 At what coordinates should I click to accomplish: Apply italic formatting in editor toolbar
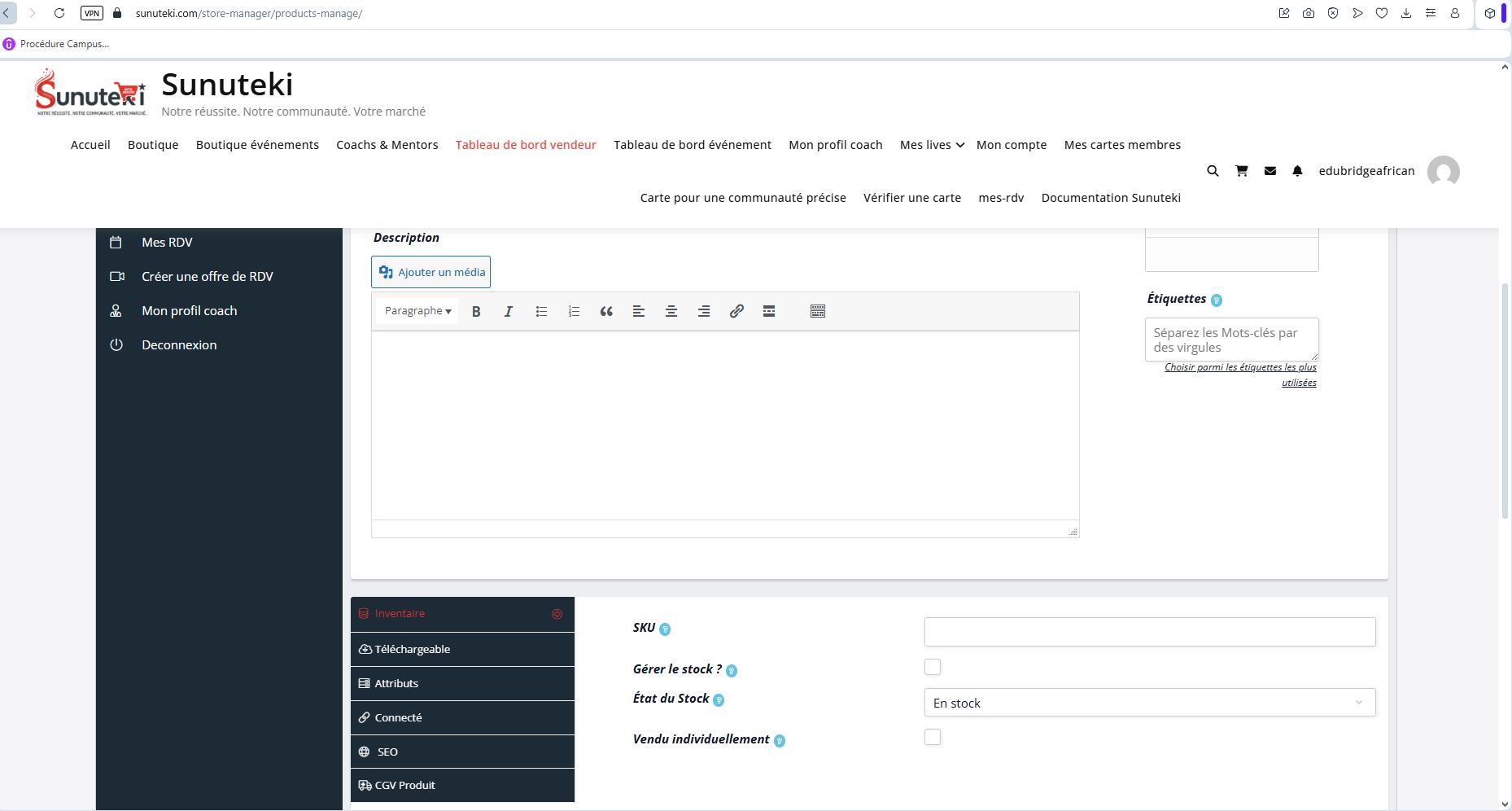(509, 311)
